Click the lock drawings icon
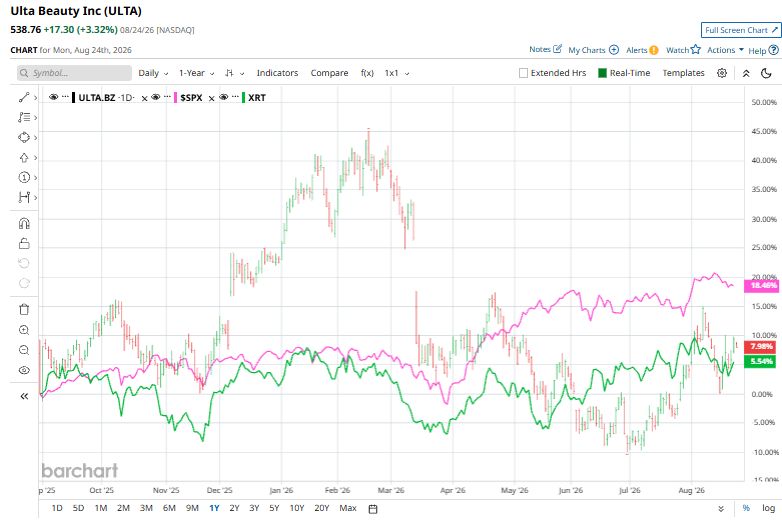The image size is (782, 522). (x=24, y=243)
